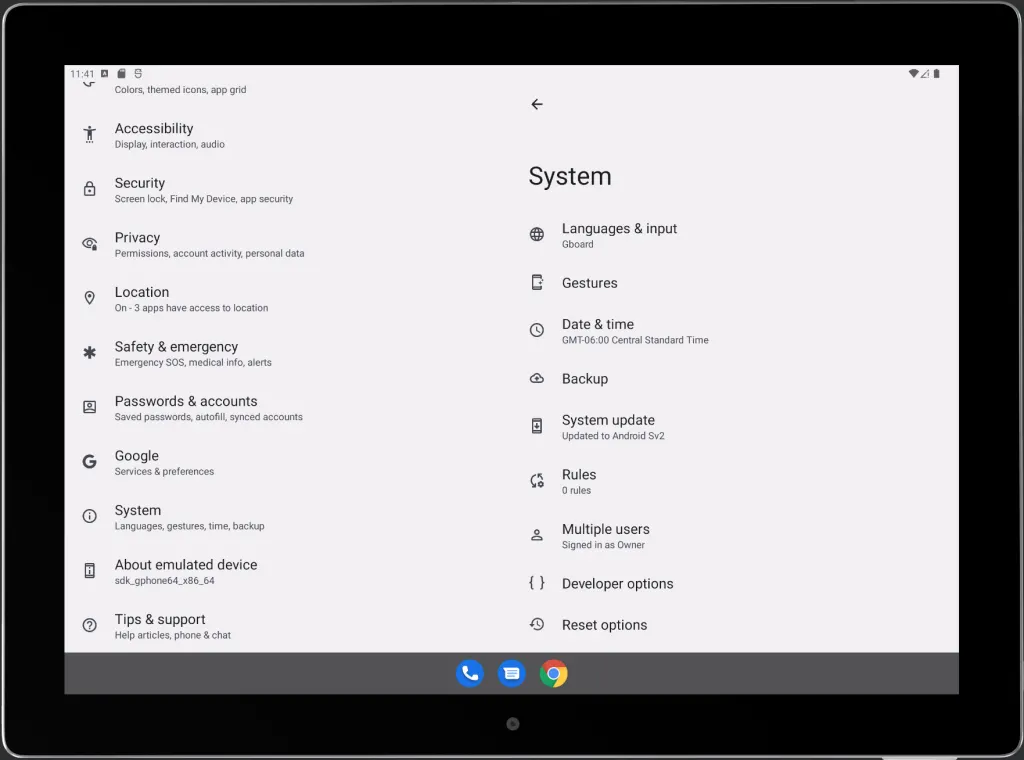Screen dimensions: 1024x760
Task: Click the About emulated device icon
Action: click(89, 571)
